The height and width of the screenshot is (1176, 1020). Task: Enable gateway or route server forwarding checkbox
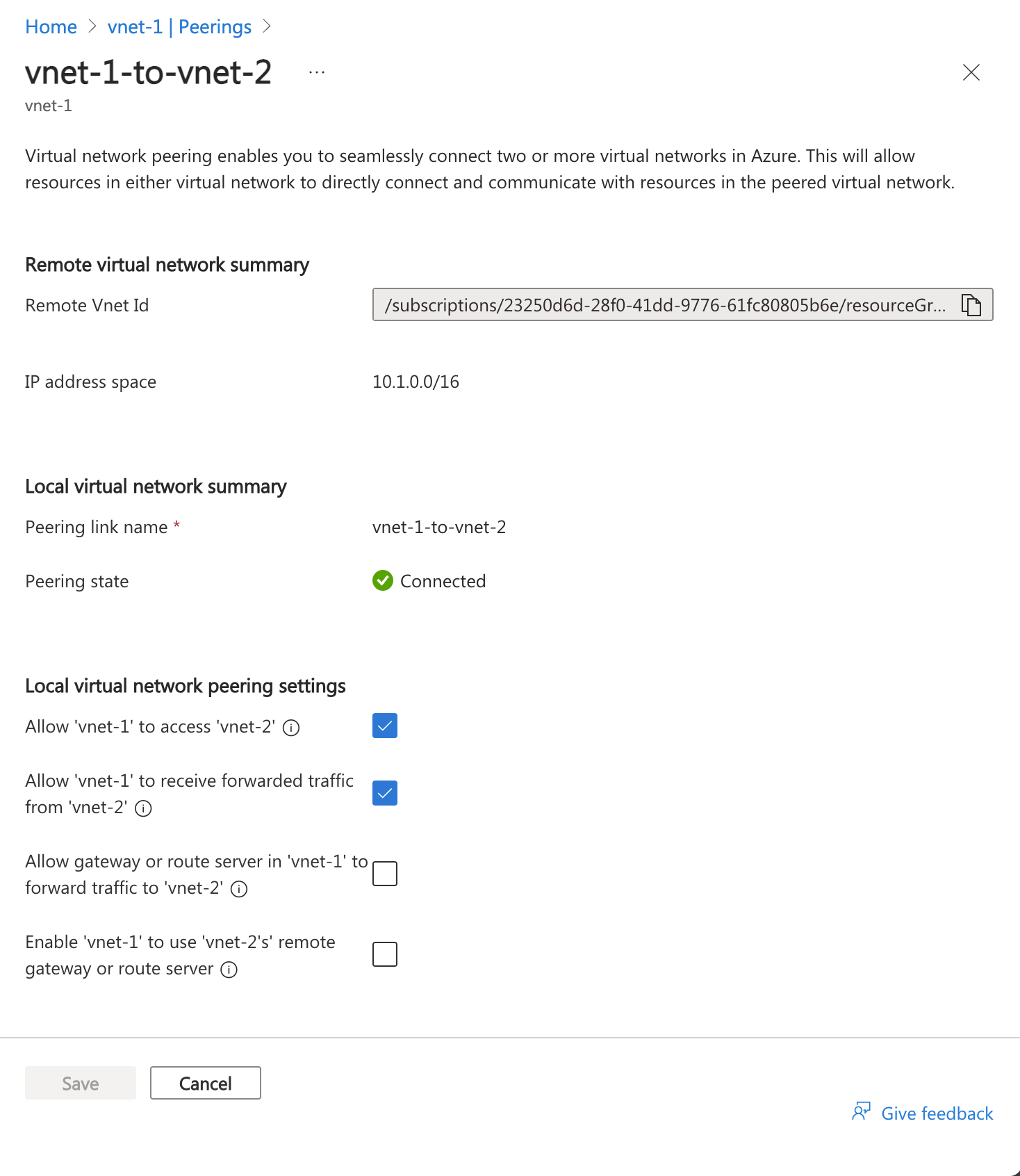pos(385,874)
